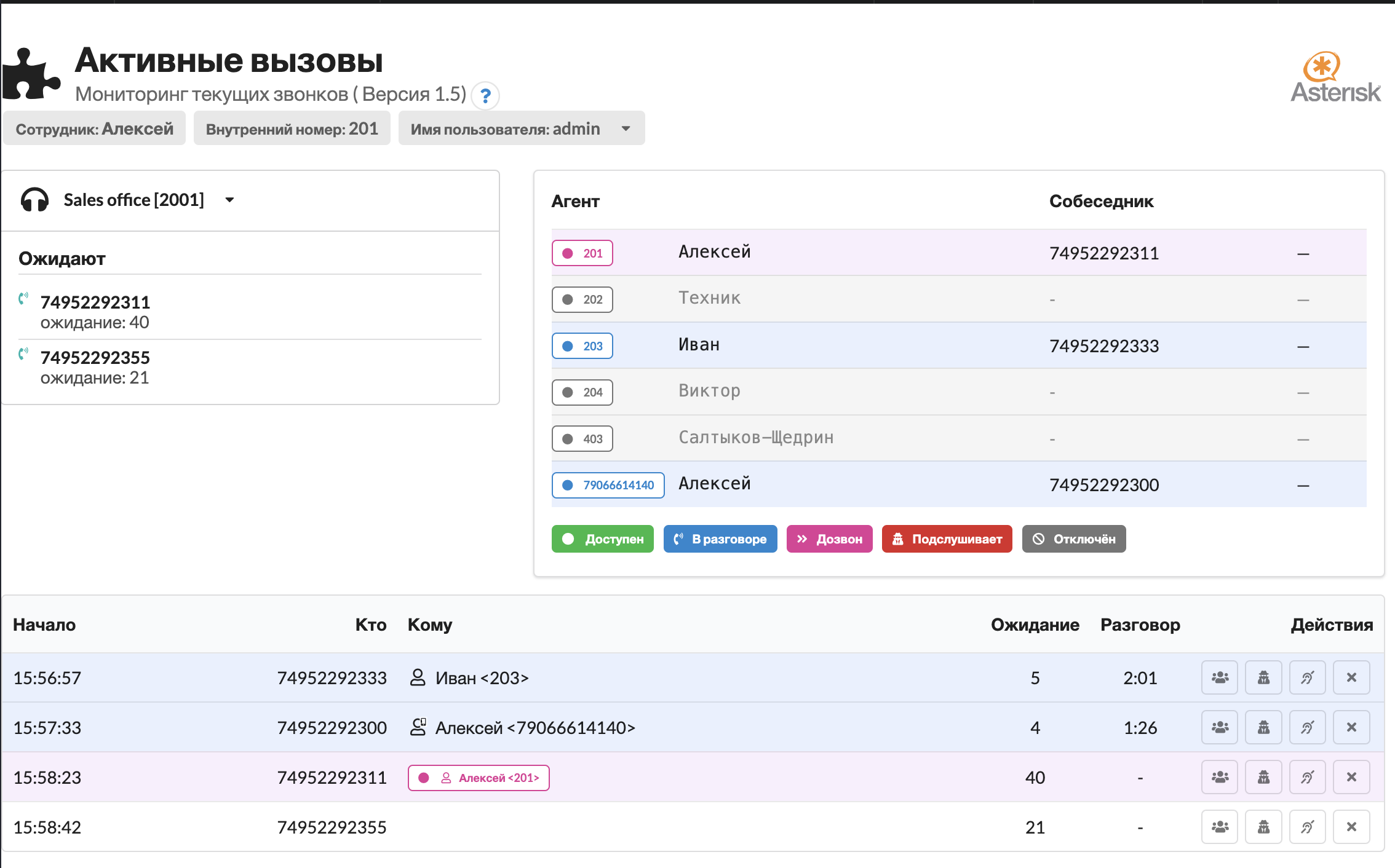The image size is (1395, 868).
Task: Click the Доступен status legend button
Action: tap(602, 539)
